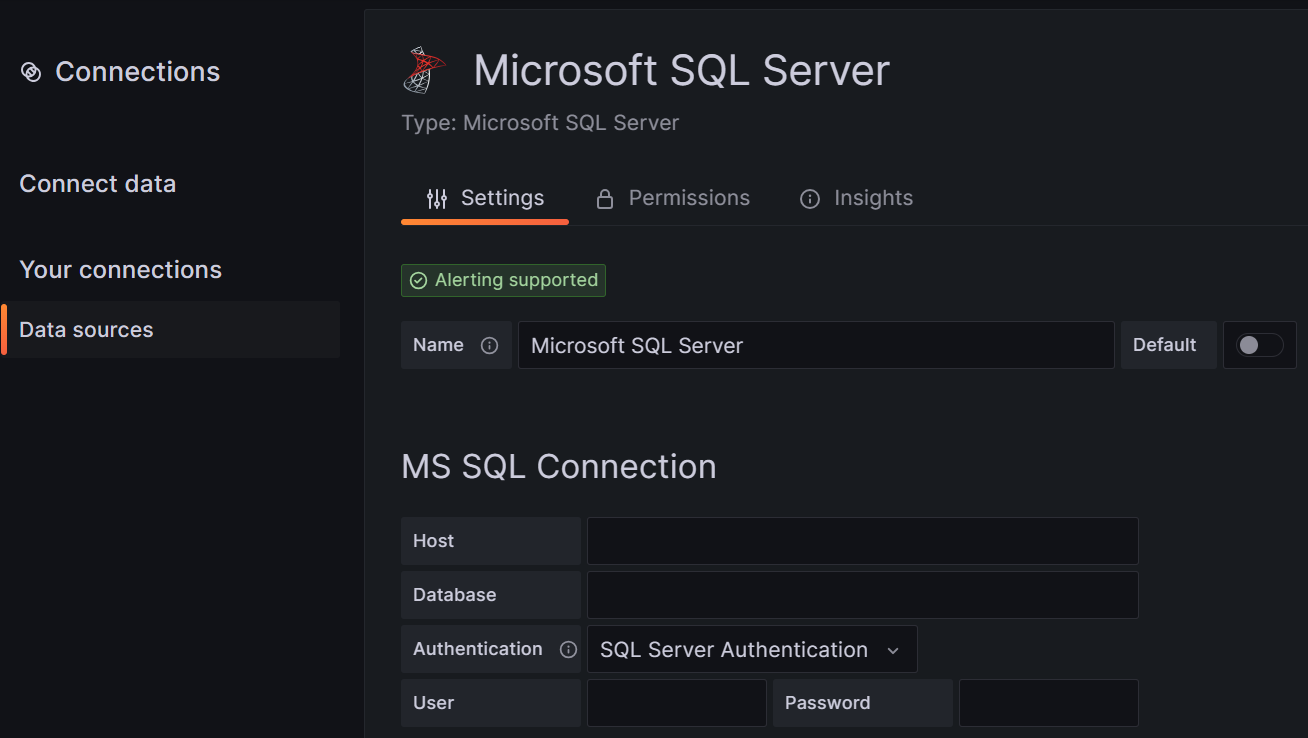Viewport: 1308px width, 738px height.
Task: Click the Alerting supported badge text
Action: pos(516,281)
